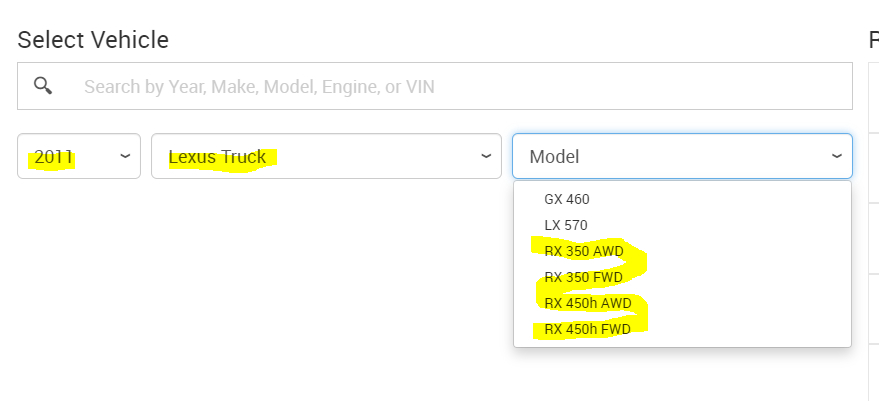Click the Select Vehicle heading
Viewport: 879px width, 401px height.
pos(93,40)
